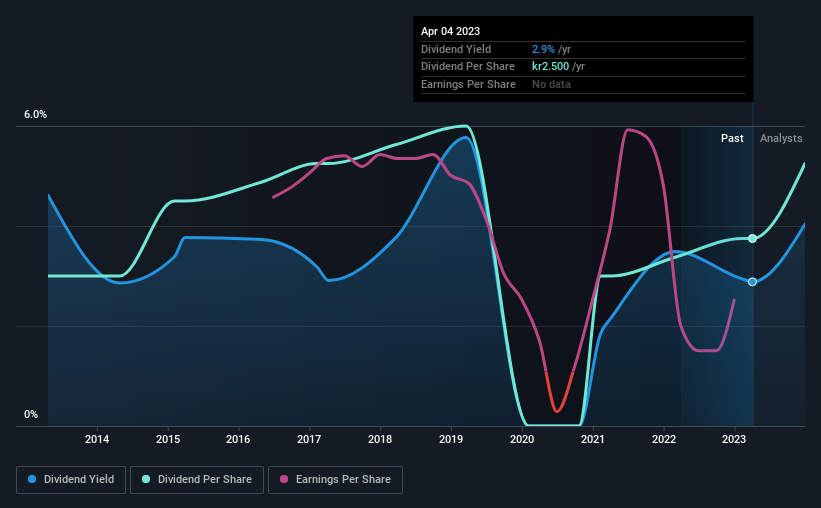Toggle the Dividend Yield legend button

(x=71, y=480)
